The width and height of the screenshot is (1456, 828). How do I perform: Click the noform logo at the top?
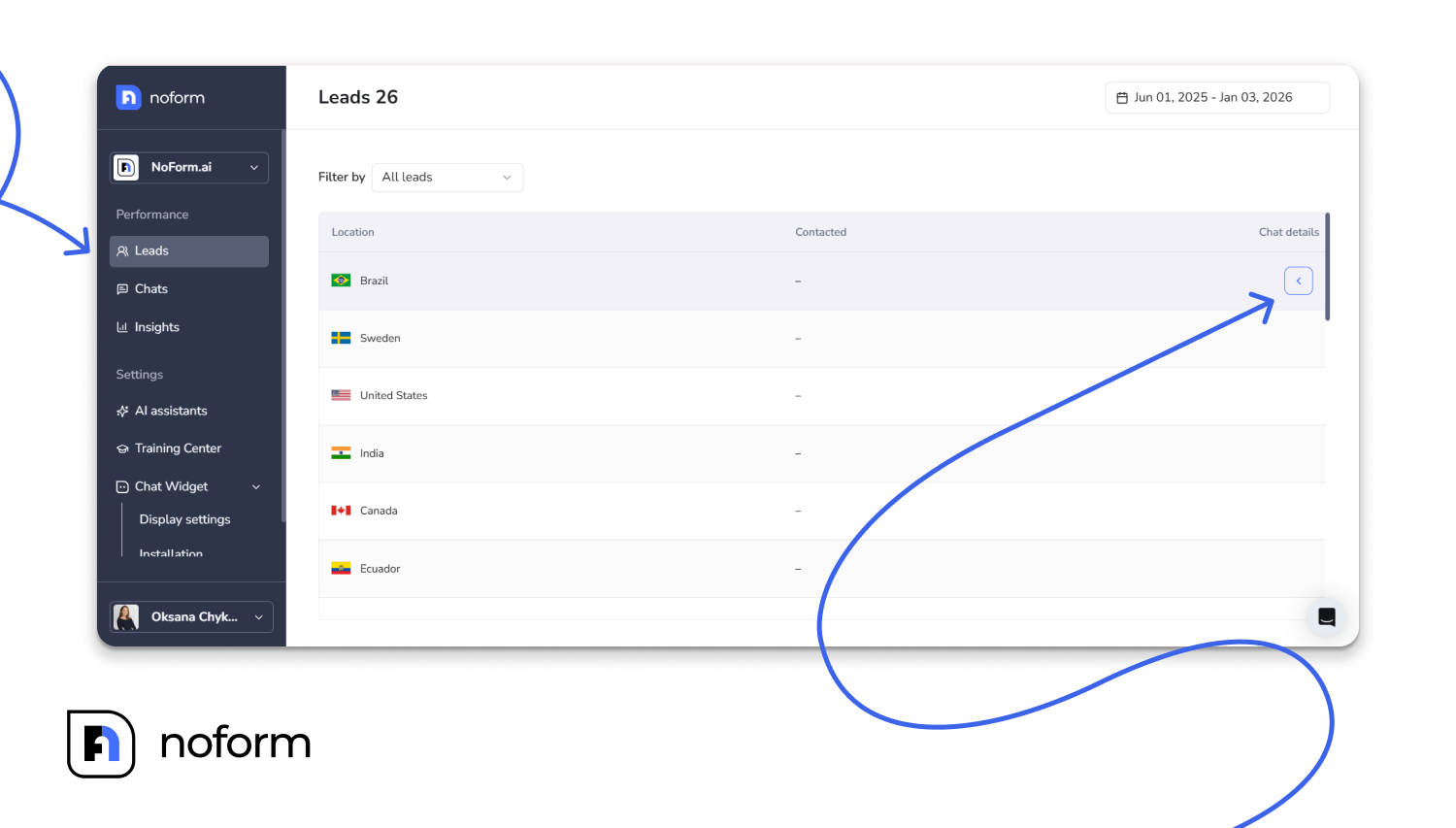coord(160,97)
